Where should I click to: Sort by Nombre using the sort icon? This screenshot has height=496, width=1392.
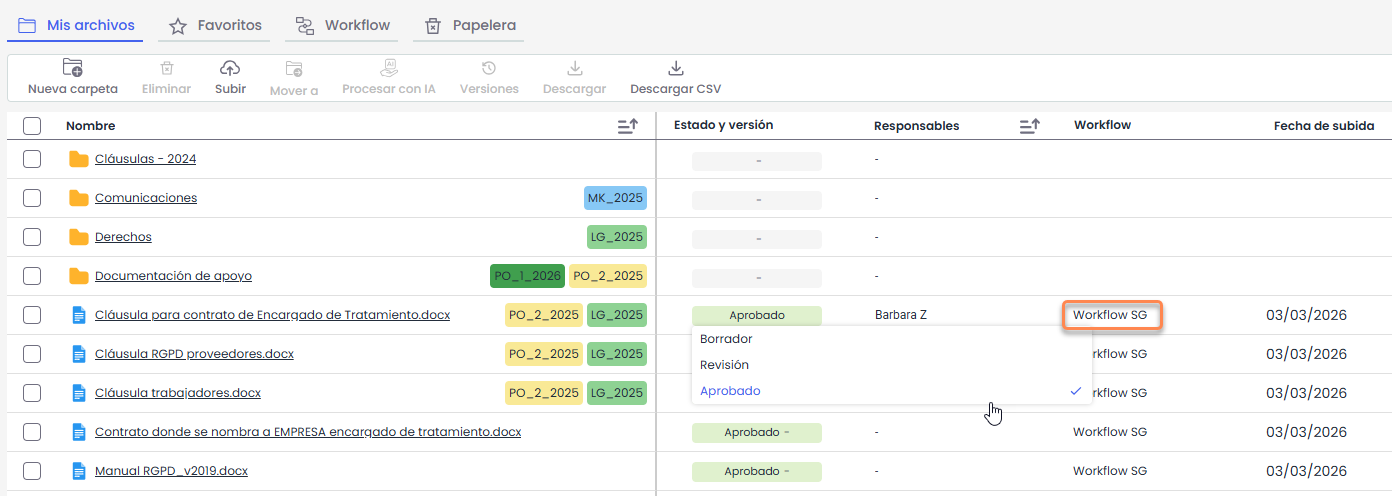click(628, 126)
